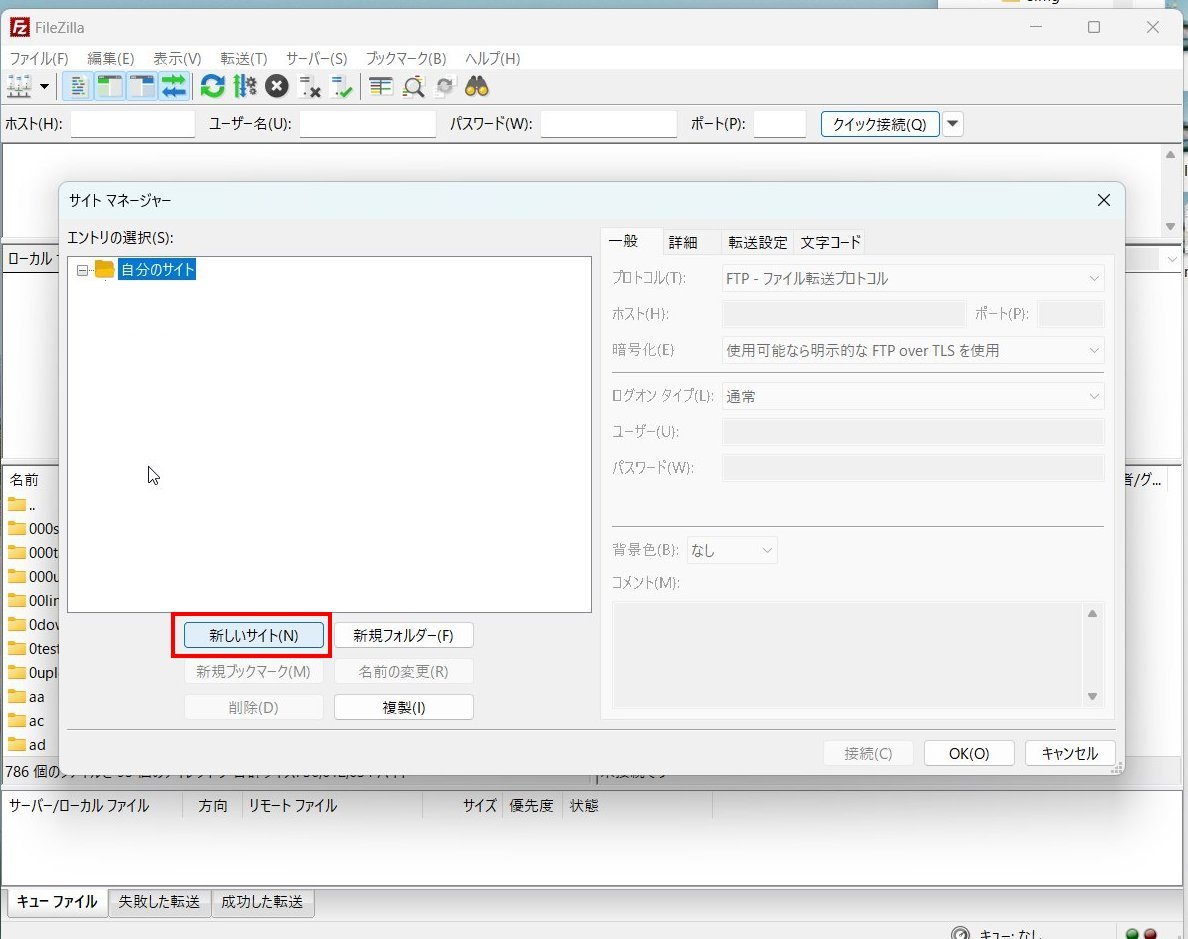Viewport: 1188px width, 939px height.
Task: Open the 暗号化(E) dropdown
Action: tap(913, 350)
